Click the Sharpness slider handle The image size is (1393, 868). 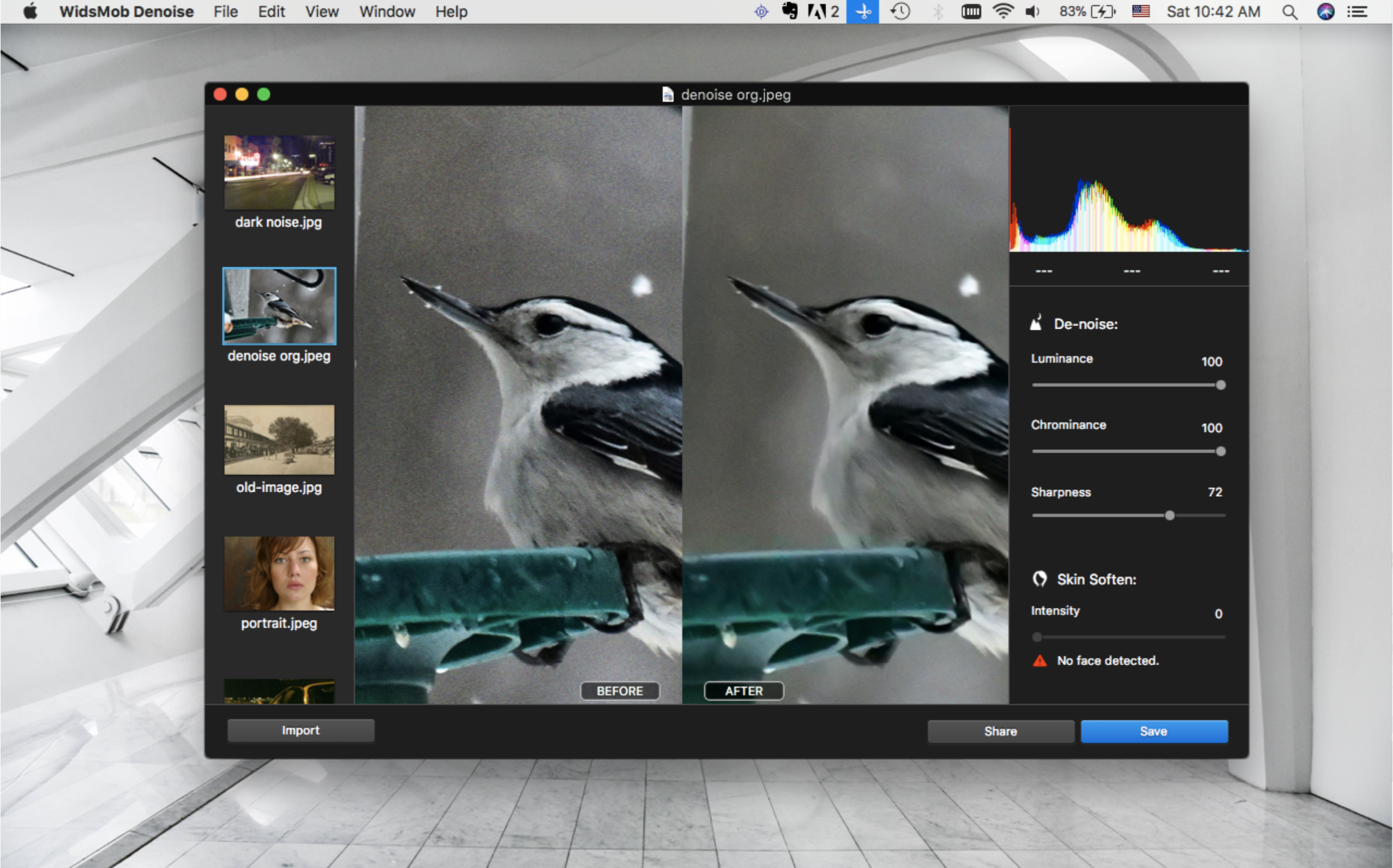tap(1169, 516)
